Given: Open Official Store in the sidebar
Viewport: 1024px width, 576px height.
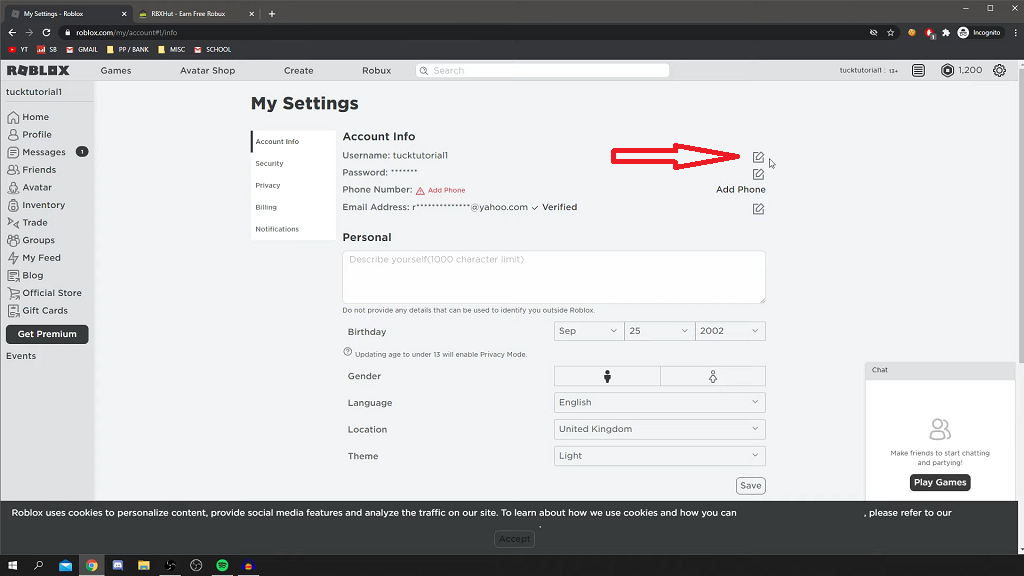Looking at the screenshot, I should tap(44, 293).
